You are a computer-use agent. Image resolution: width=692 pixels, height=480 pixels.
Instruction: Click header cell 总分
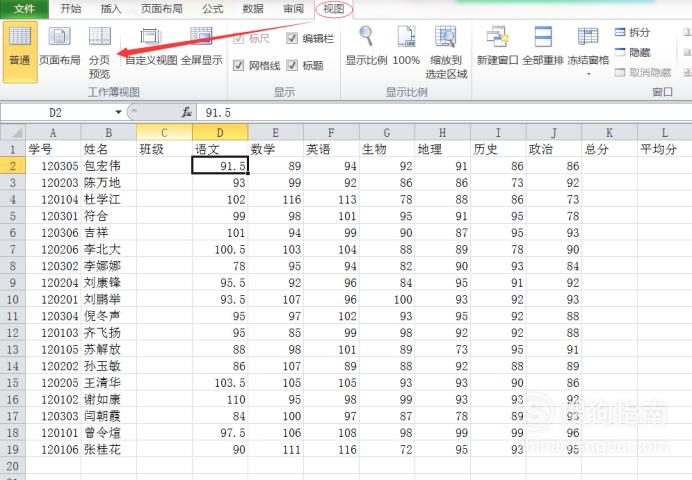coord(609,149)
